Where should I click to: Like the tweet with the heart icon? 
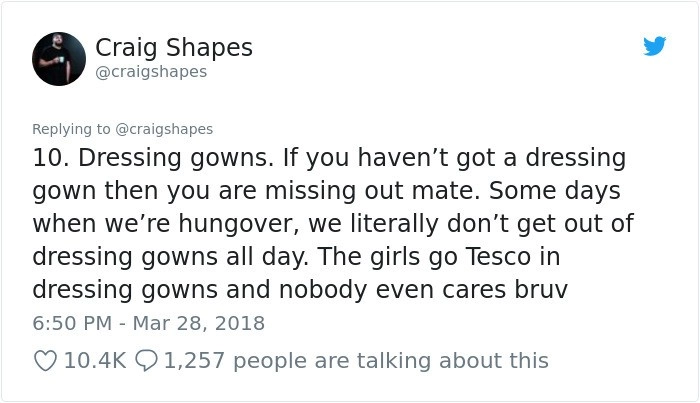[x=45, y=360]
